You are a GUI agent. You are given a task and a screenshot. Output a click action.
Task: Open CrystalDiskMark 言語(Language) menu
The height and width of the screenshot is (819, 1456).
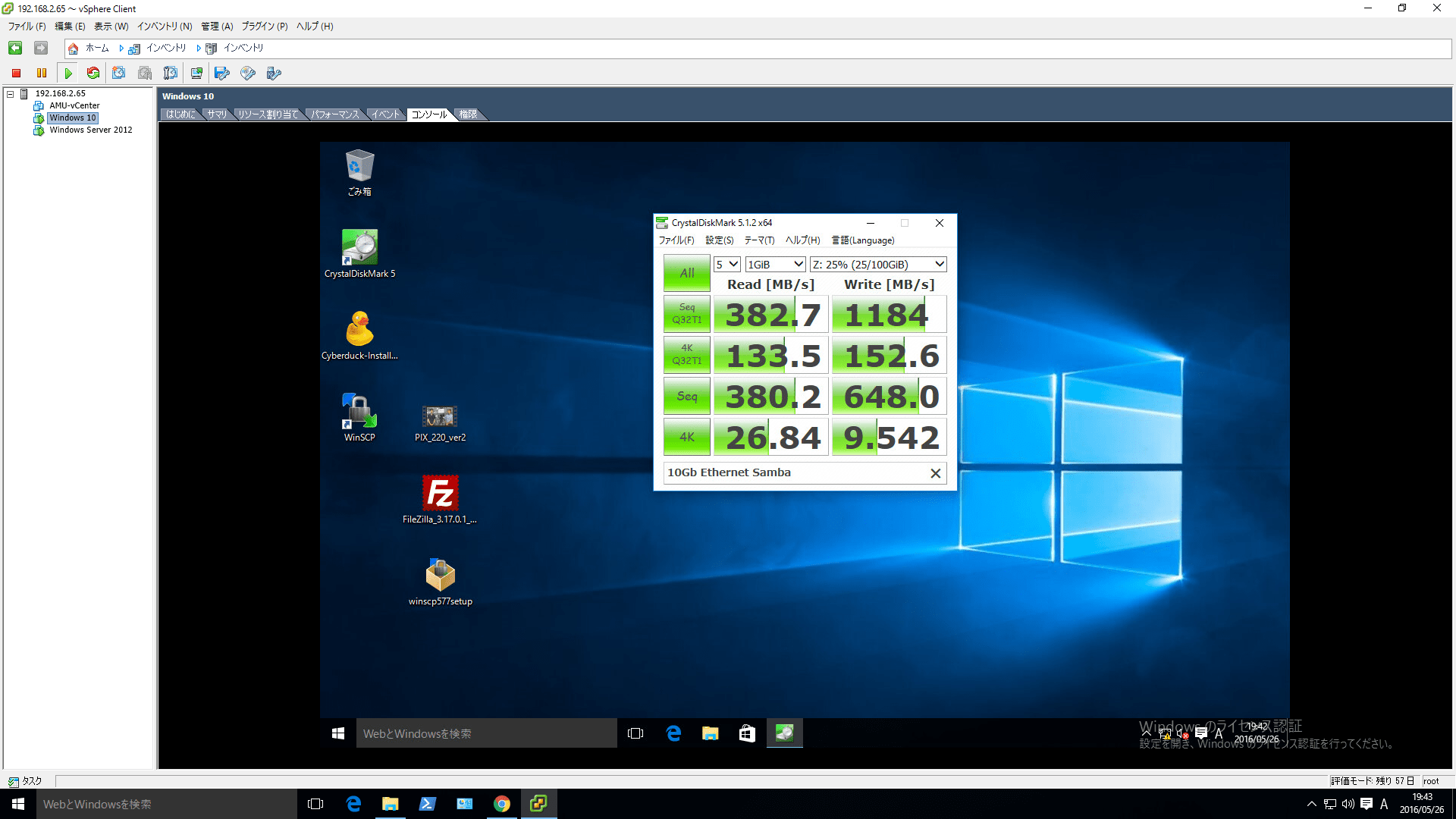click(863, 240)
